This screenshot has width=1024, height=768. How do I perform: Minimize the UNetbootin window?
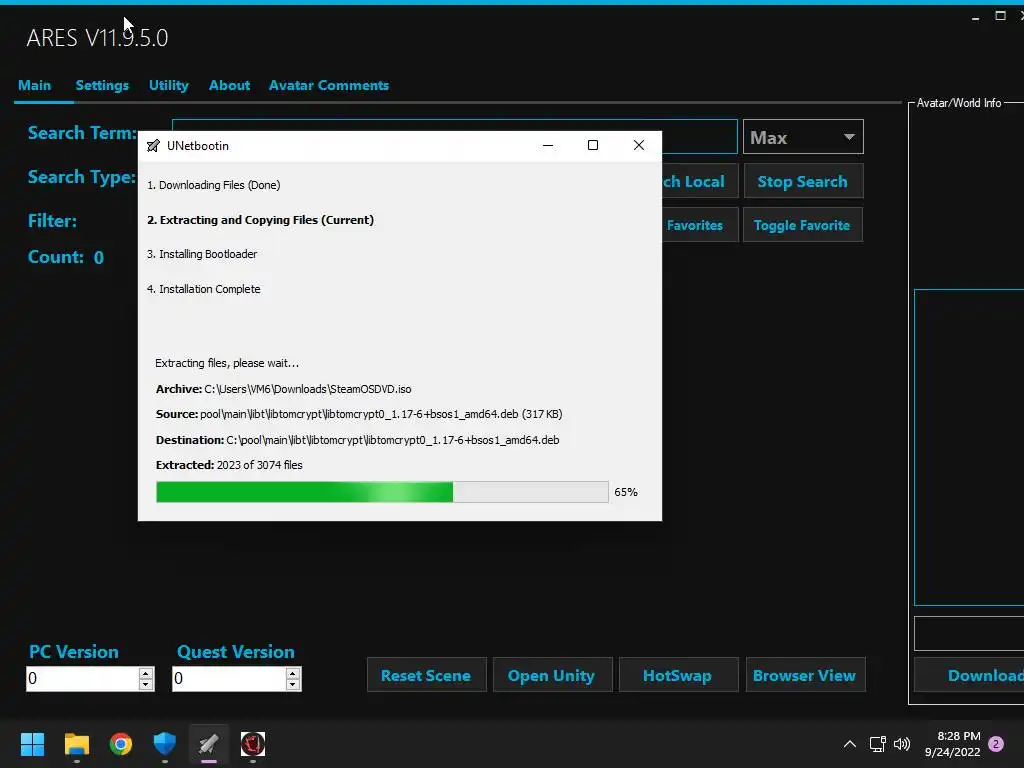548,146
